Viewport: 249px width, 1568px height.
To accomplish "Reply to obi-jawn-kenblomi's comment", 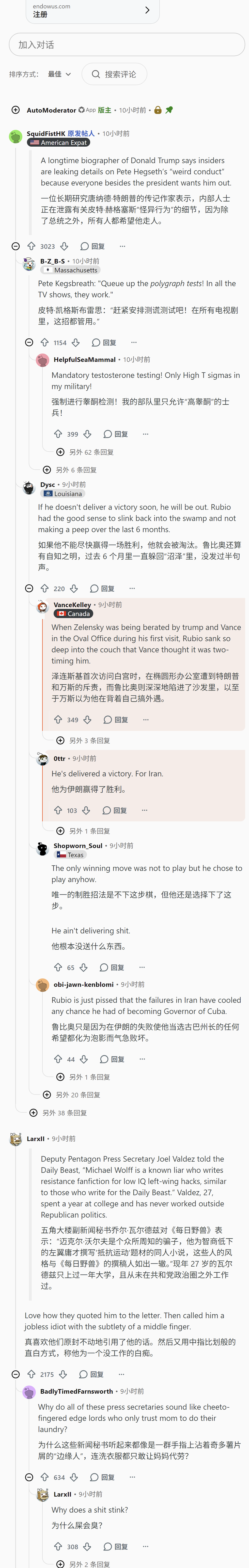I will click(x=112, y=1059).
